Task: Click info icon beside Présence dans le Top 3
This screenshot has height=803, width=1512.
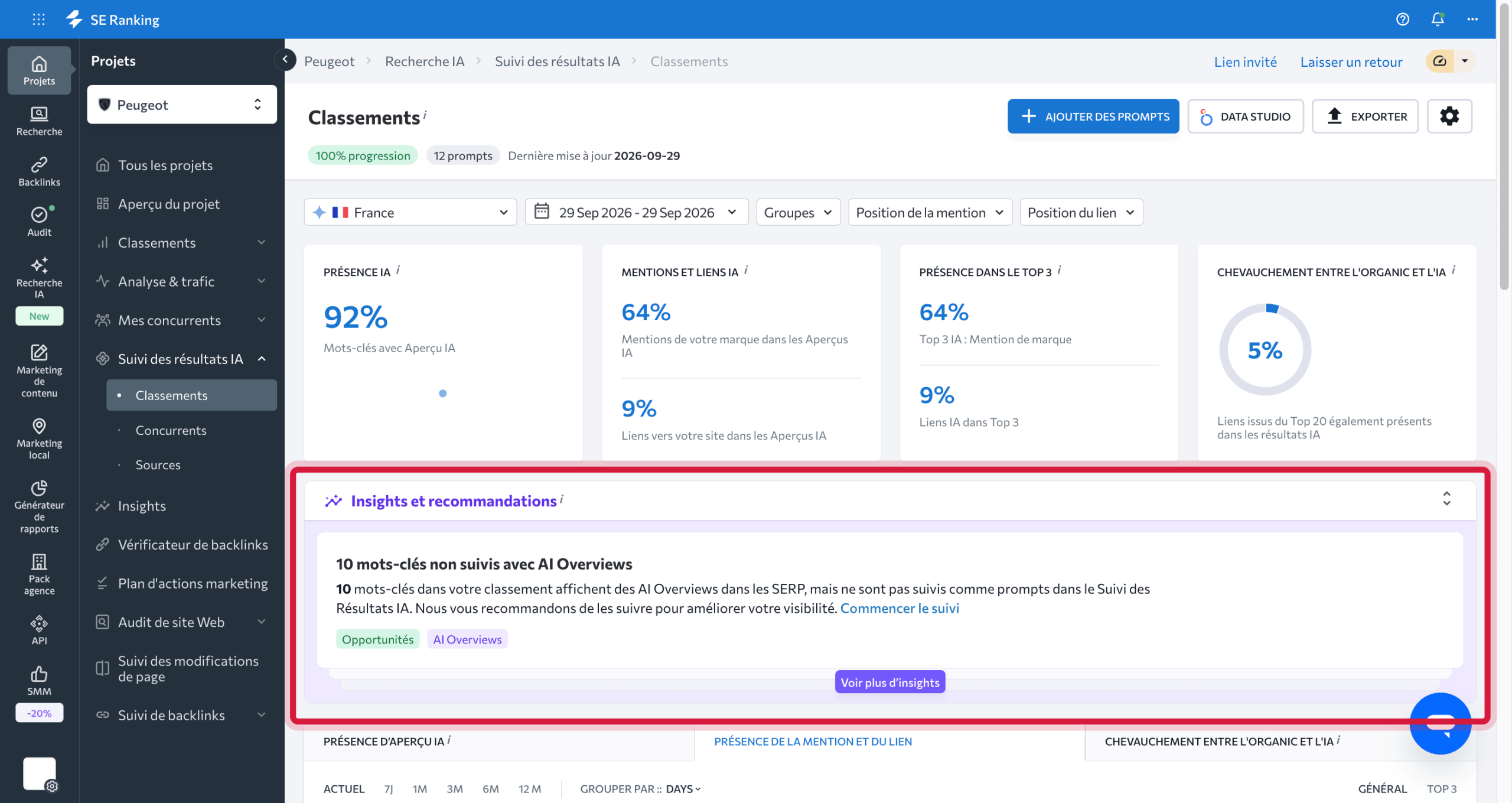Action: (1059, 270)
